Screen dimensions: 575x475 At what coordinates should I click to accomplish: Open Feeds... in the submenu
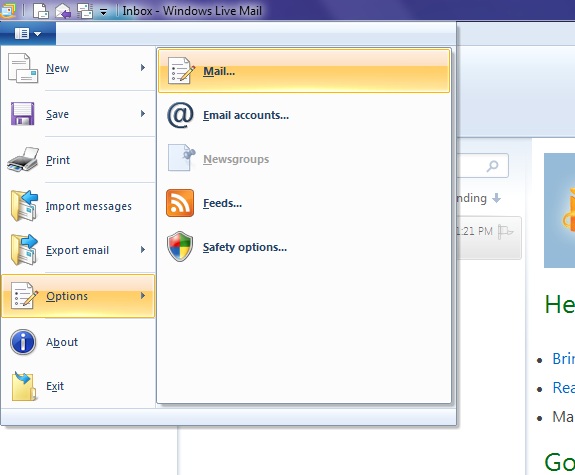pyautogui.click(x=304, y=203)
